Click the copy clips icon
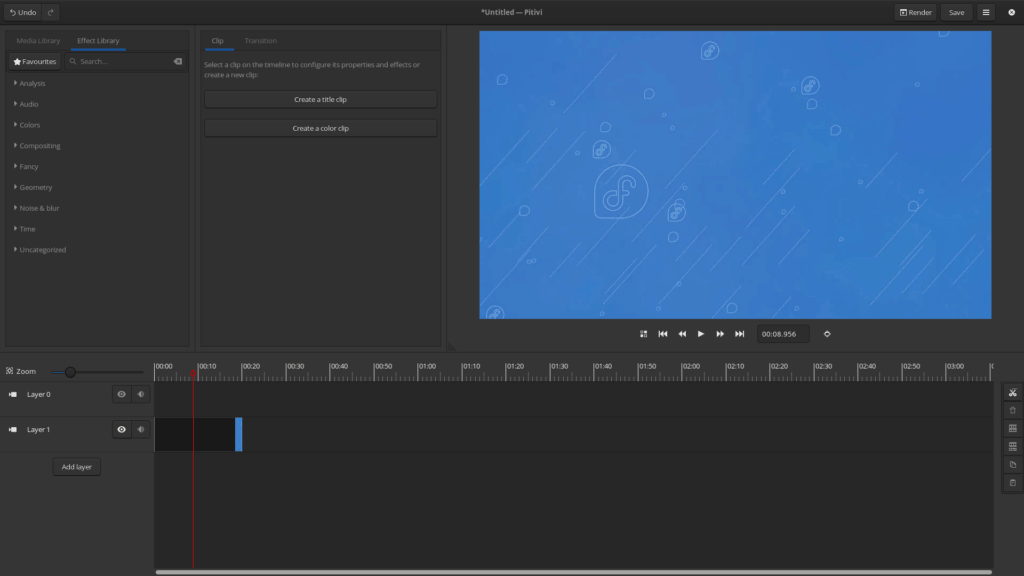Image resolution: width=1024 pixels, height=576 pixels. [1012, 465]
